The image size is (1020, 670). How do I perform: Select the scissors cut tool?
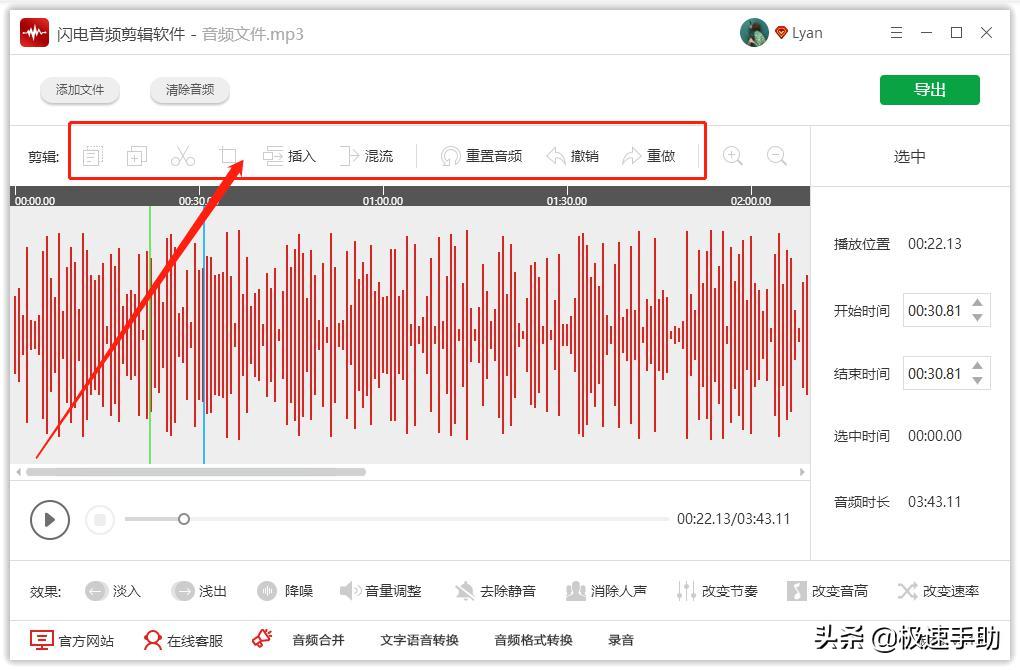[183, 155]
